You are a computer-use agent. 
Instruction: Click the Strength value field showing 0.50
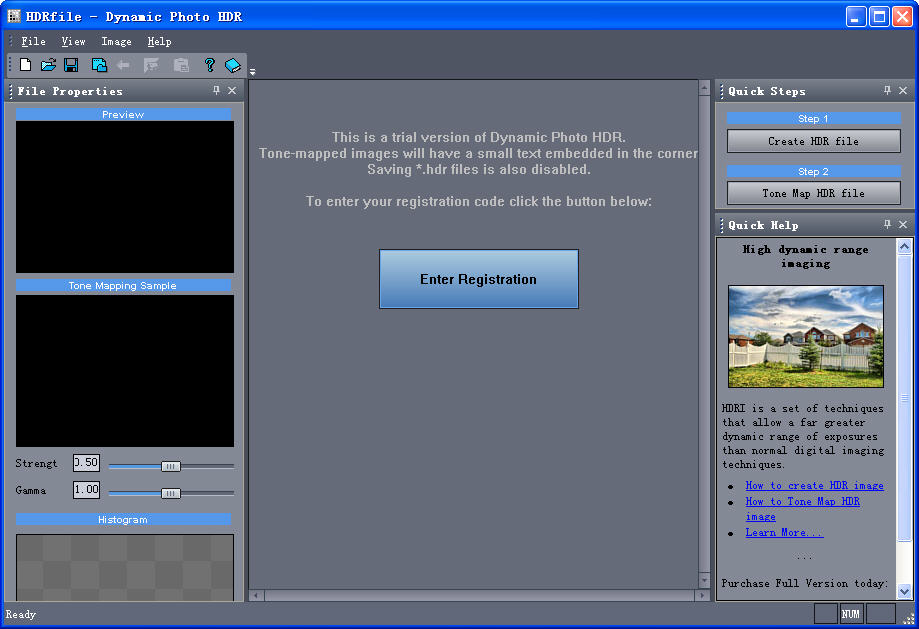coord(86,463)
